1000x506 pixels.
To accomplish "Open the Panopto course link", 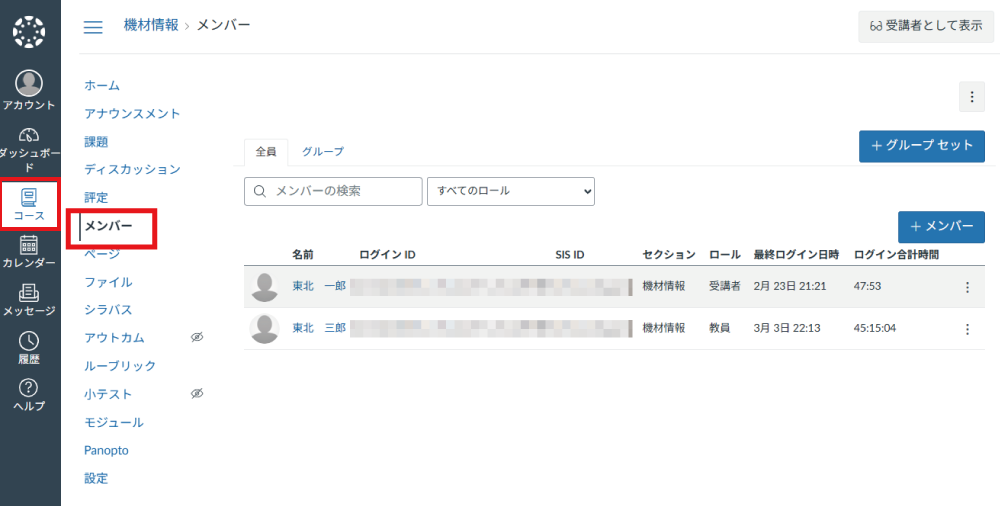I will tap(107, 450).
